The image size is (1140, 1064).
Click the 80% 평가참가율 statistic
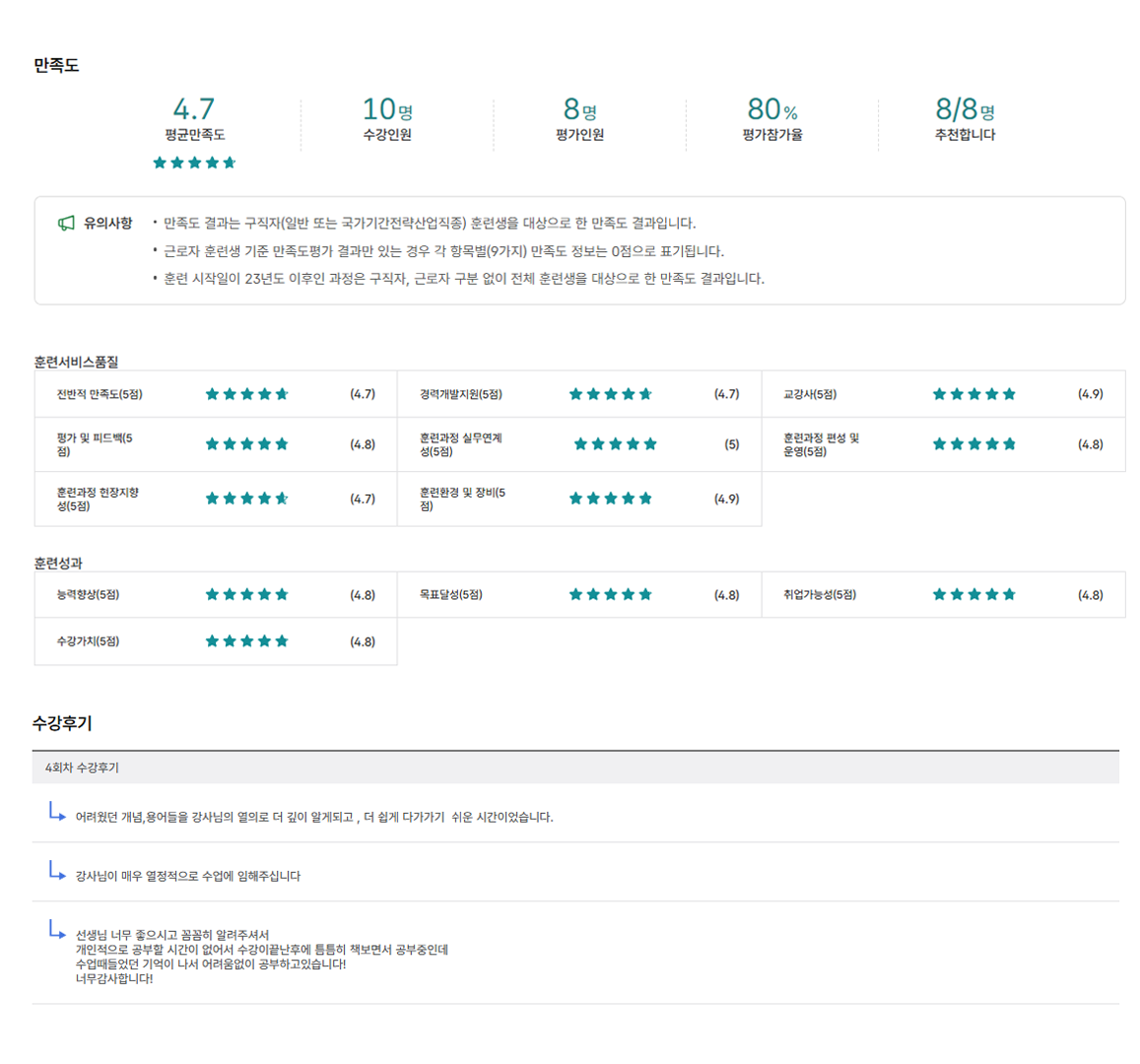coord(771,120)
